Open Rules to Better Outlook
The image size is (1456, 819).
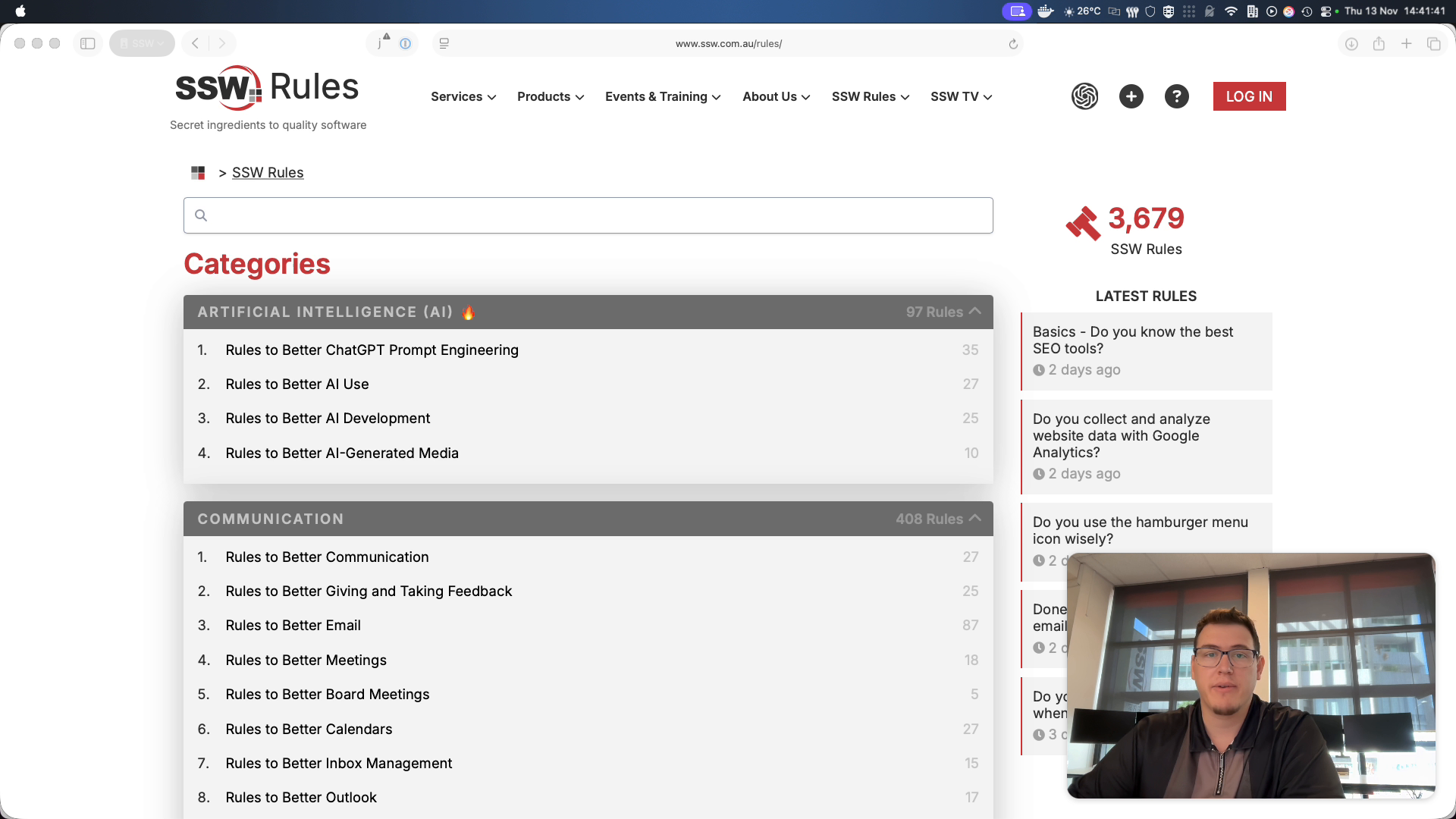tap(301, 798)
